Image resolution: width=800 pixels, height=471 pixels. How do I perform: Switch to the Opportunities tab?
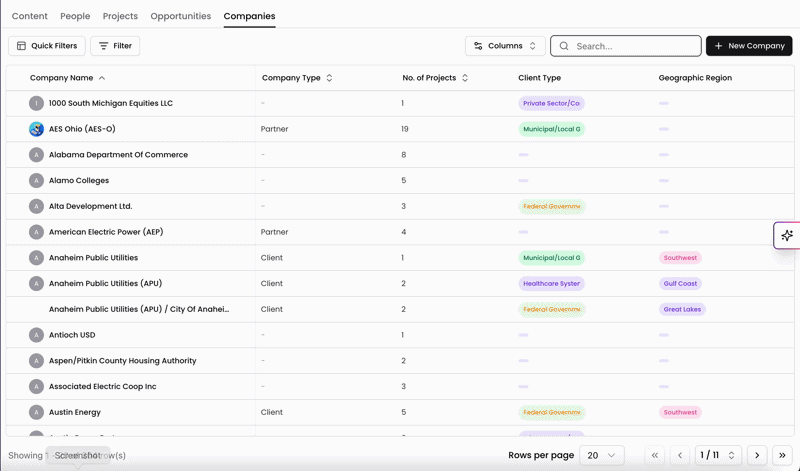tap(181, 16)
